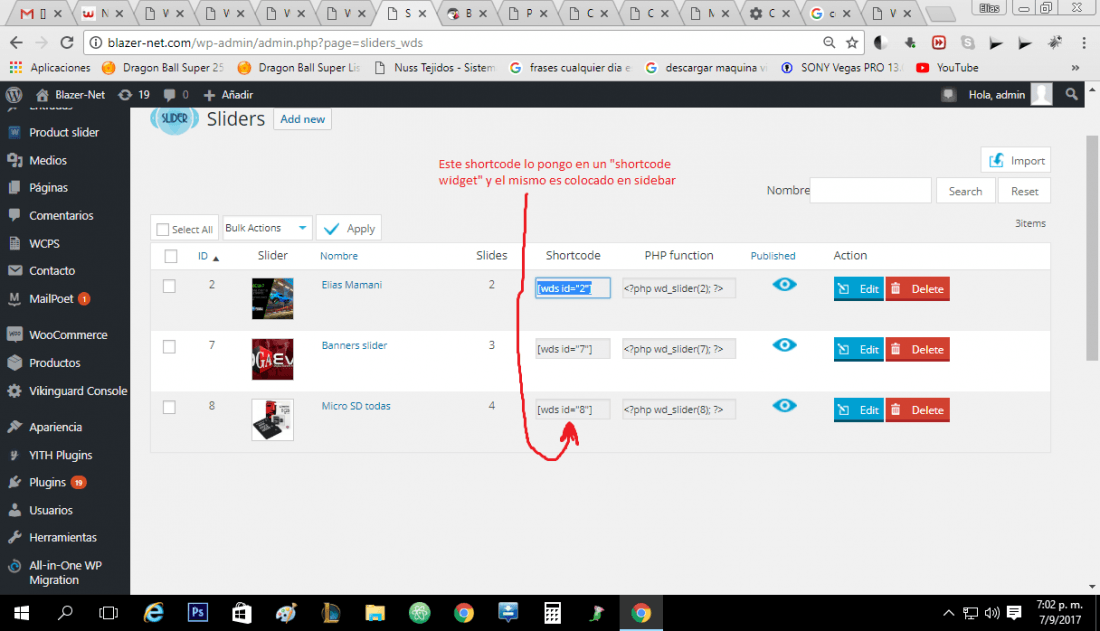Open the Micro SD todas link
The height and width of the screenshot is (631, 1100).
(356, 406)
